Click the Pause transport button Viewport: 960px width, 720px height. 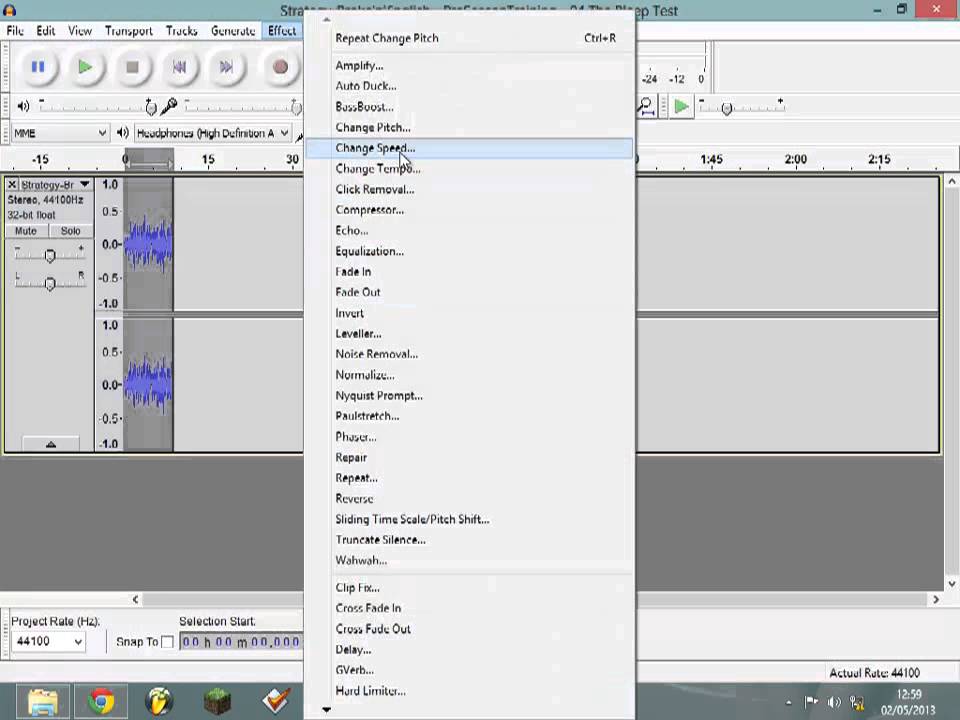click(38, 67)
